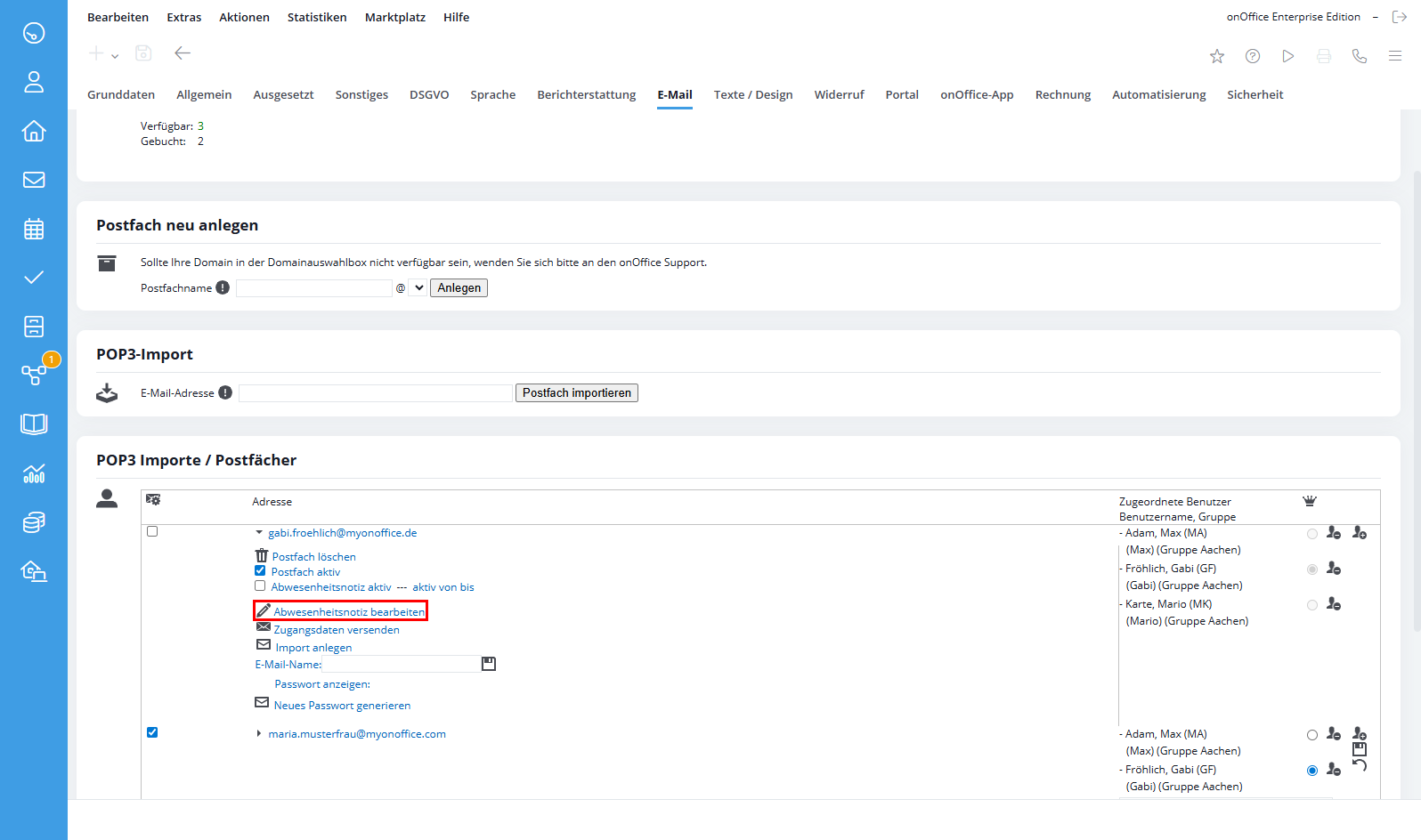
Task: Open the calendar icon in the sidebar
Action: point(34,229)
